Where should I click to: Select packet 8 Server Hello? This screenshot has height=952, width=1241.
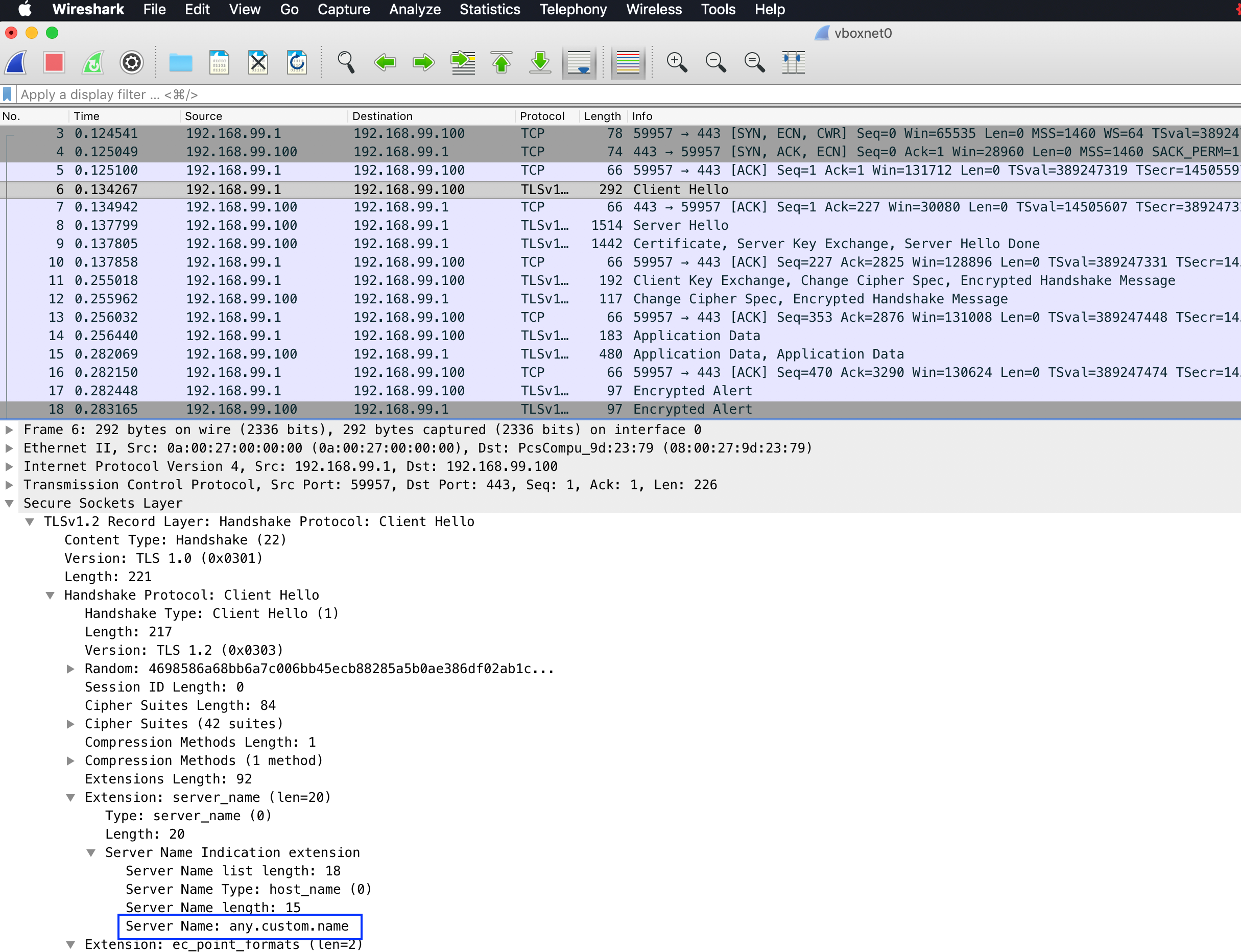pos(620,226)
